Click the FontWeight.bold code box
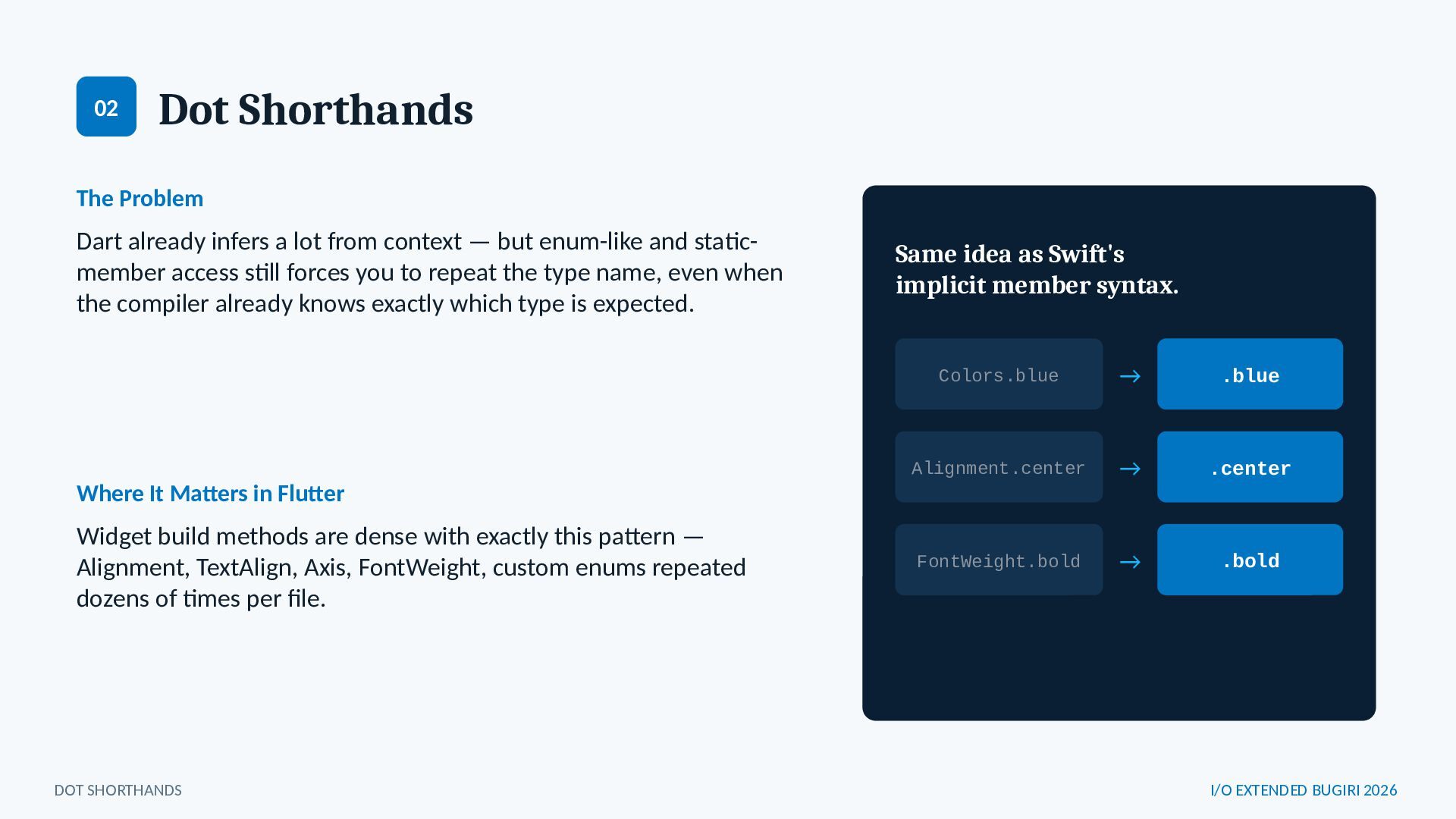This screenshot has height=819, width=1456. [x=999, y=560]
